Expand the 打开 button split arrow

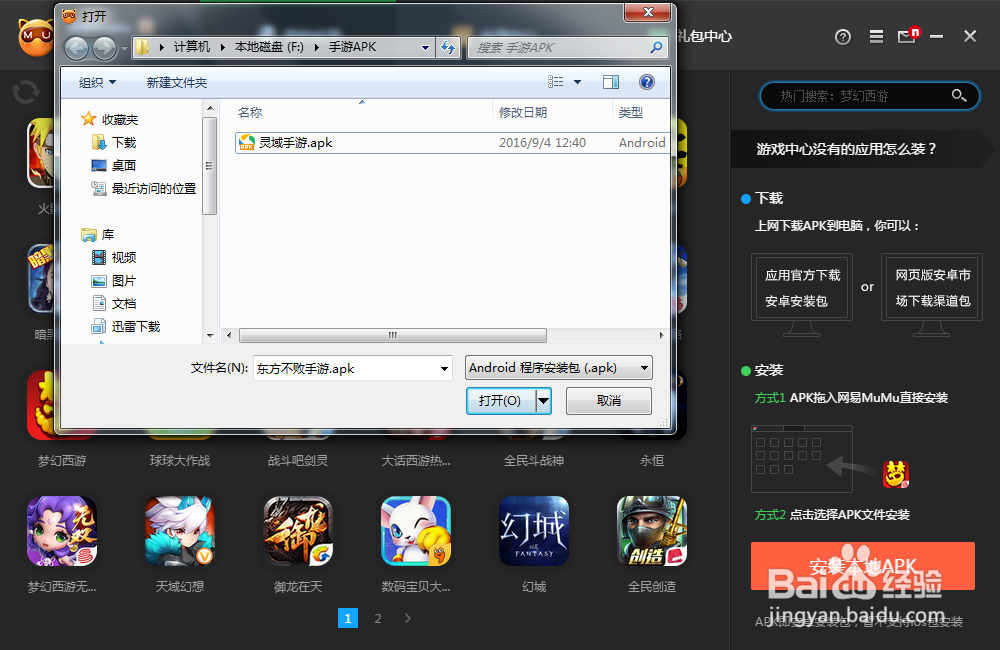[543, 401]
